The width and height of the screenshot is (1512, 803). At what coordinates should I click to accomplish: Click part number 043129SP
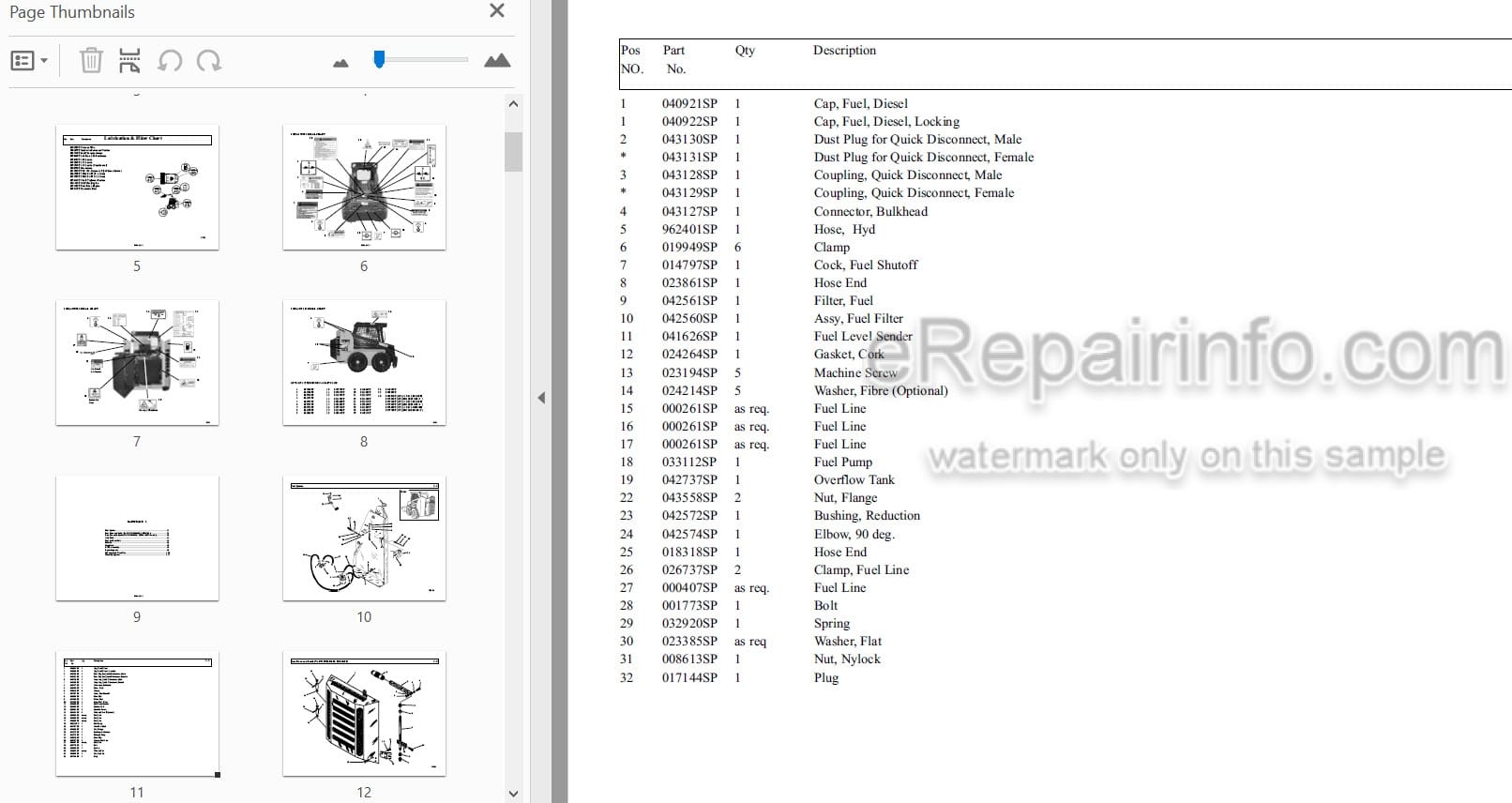689,193
